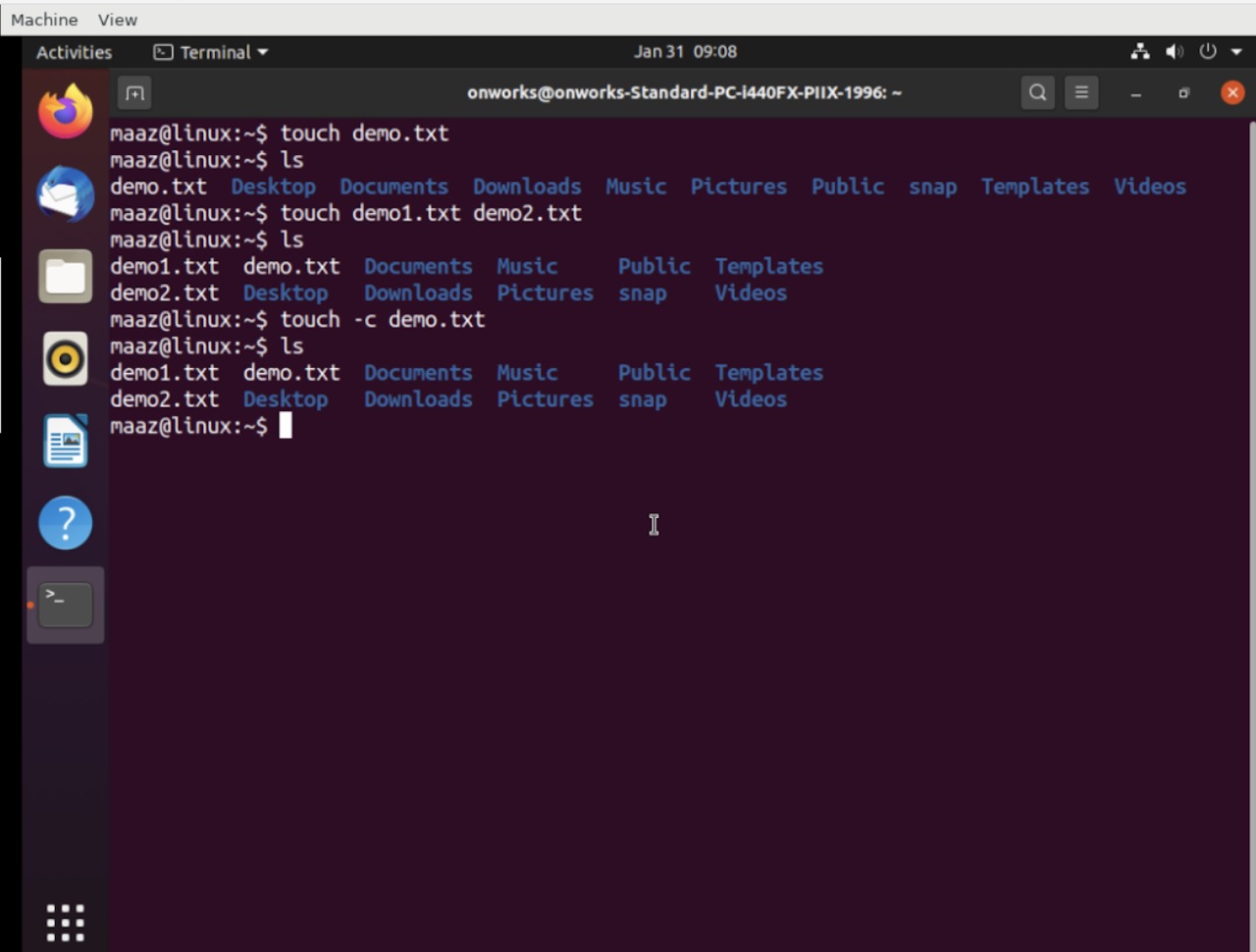Open a new terminal tab

pos(134,93)
